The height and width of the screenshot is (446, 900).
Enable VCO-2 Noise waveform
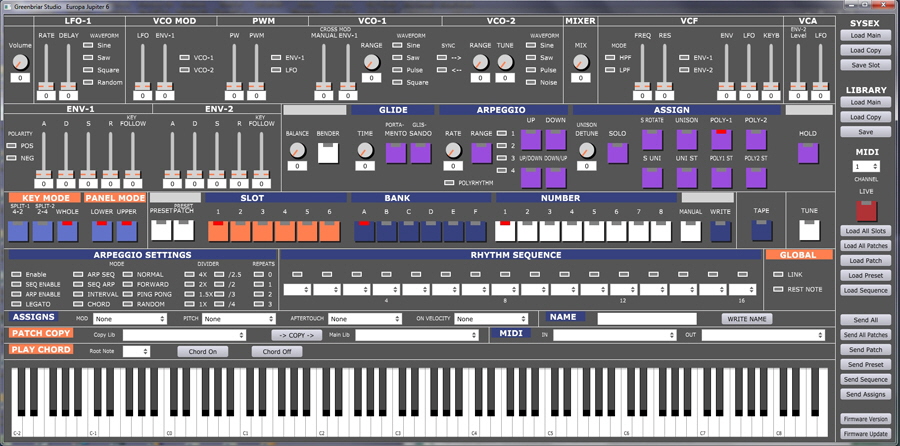point(531,82)
